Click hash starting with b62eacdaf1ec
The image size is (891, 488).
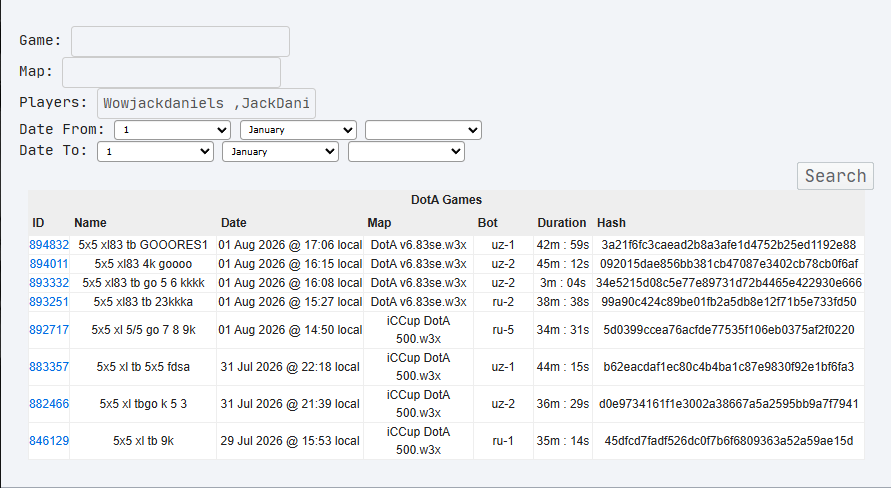click(728, 367)
